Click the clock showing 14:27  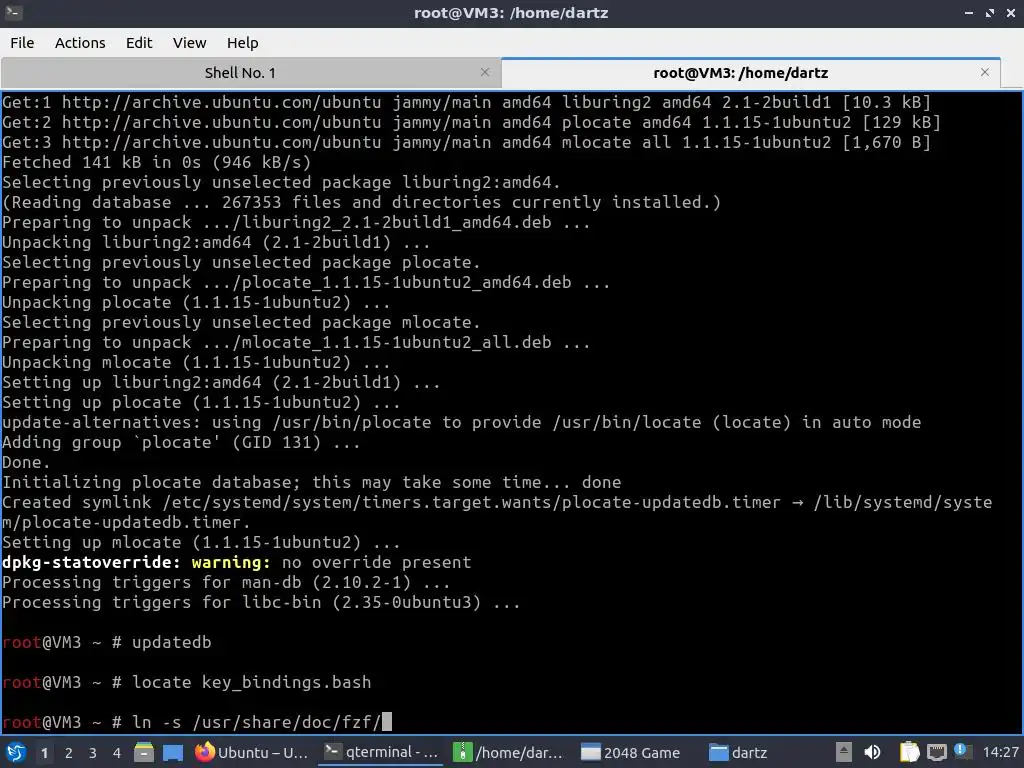1000,752
